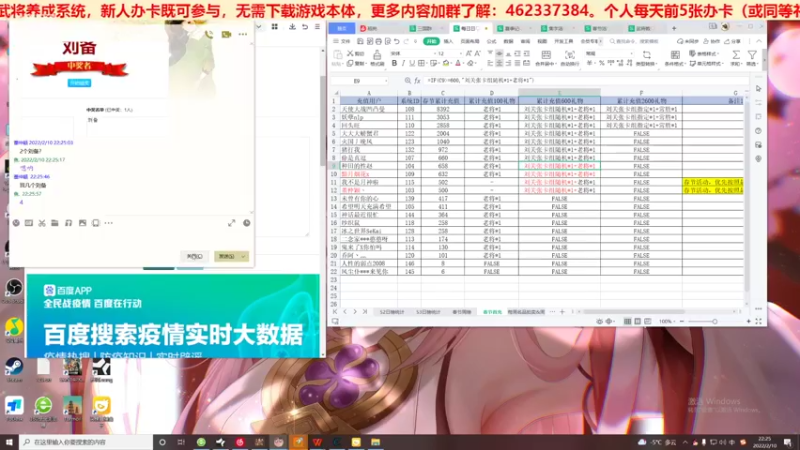Pick font color A swatch

coord(458,63)
